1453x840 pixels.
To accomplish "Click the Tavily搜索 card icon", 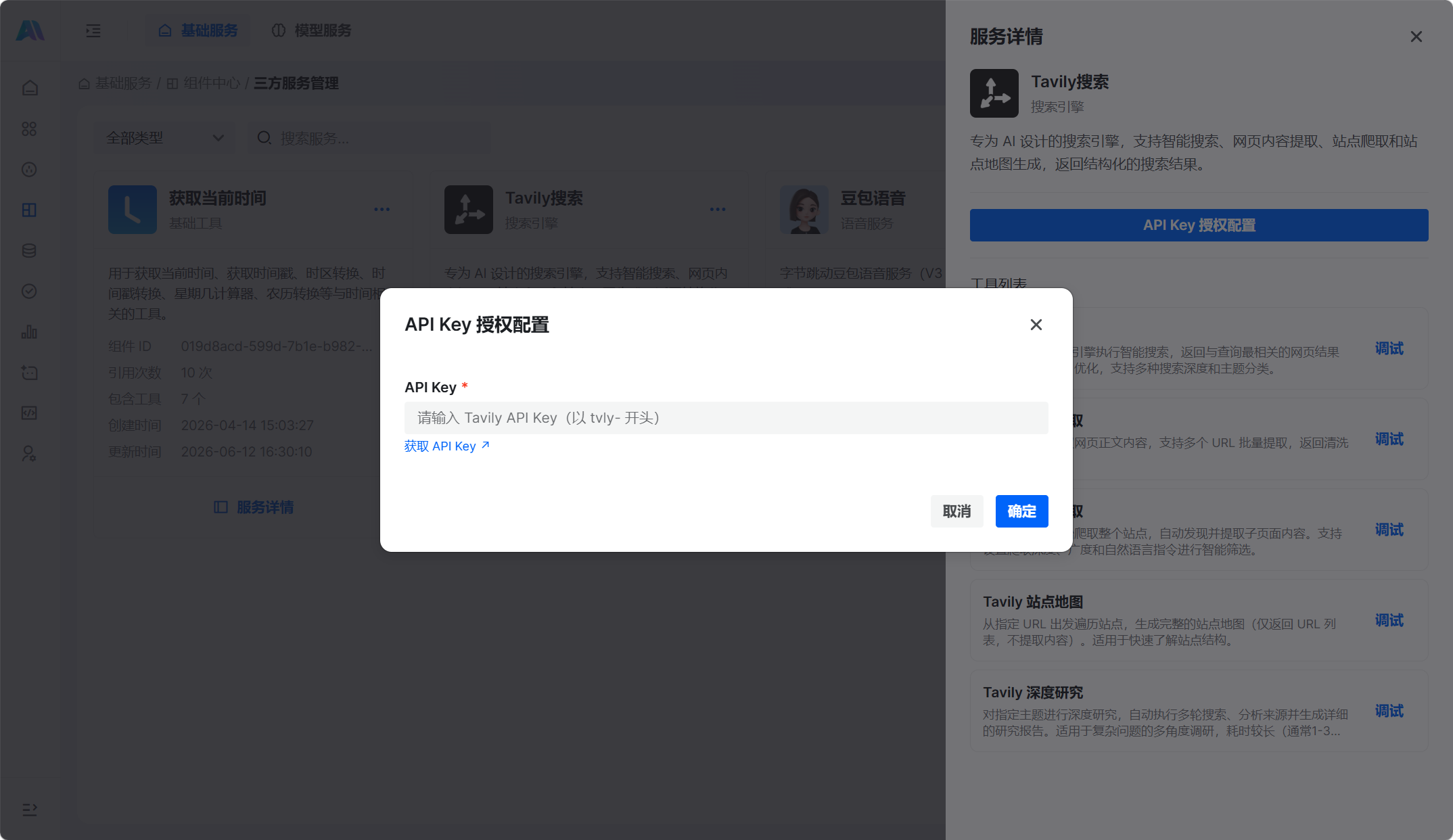I will pyautogui.click(x=469, y=210).
